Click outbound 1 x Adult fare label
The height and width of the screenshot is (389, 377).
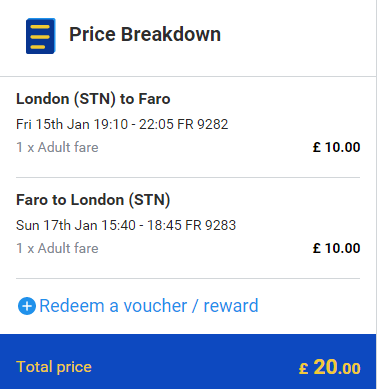pyautogui.click(x=57, y=147)
